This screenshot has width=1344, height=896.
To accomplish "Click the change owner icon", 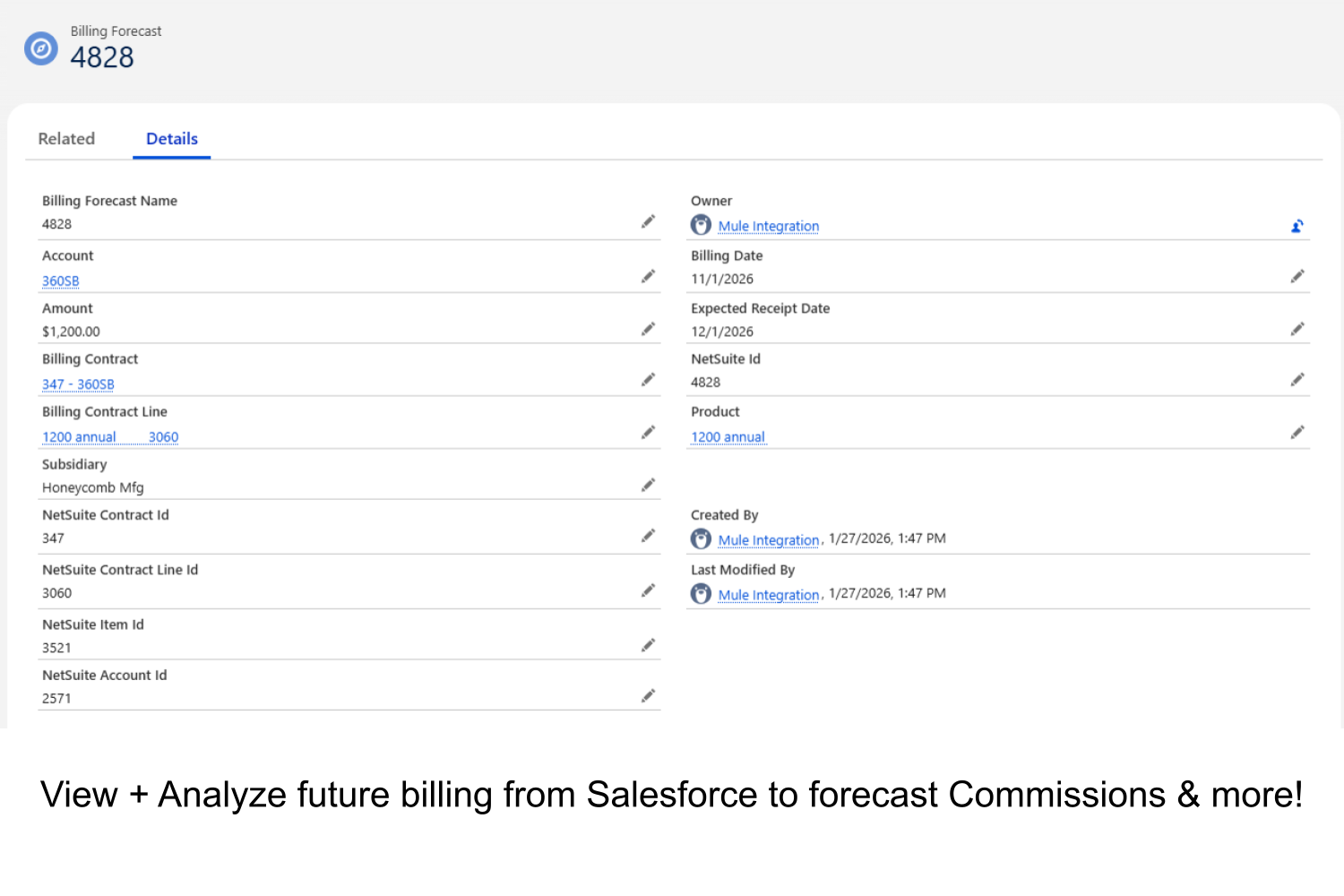I will coord(1297,226).
